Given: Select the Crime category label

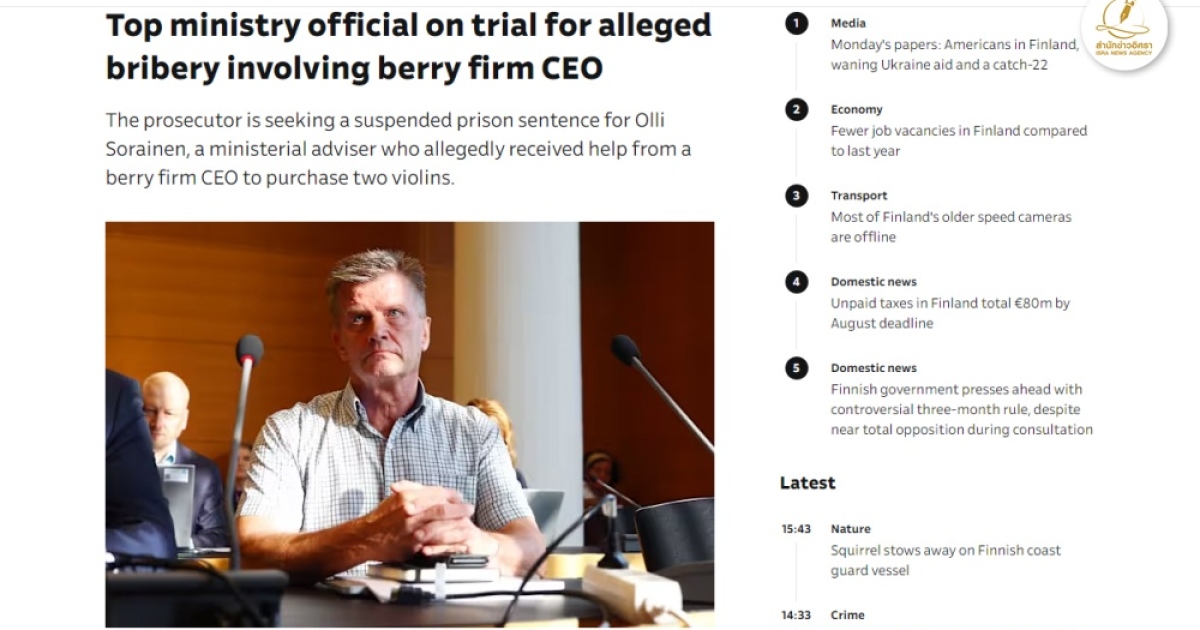Looking at the screenshot, I should pos(847,615).
